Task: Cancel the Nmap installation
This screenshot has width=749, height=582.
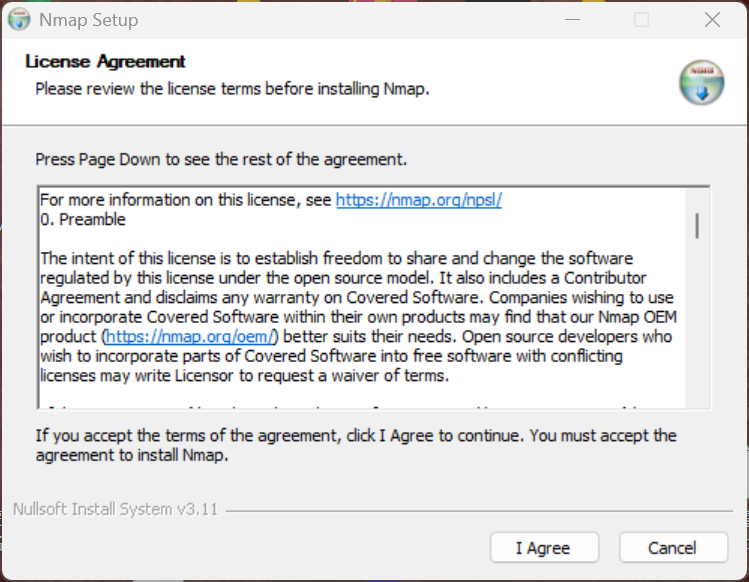Action: pos(673,548)
